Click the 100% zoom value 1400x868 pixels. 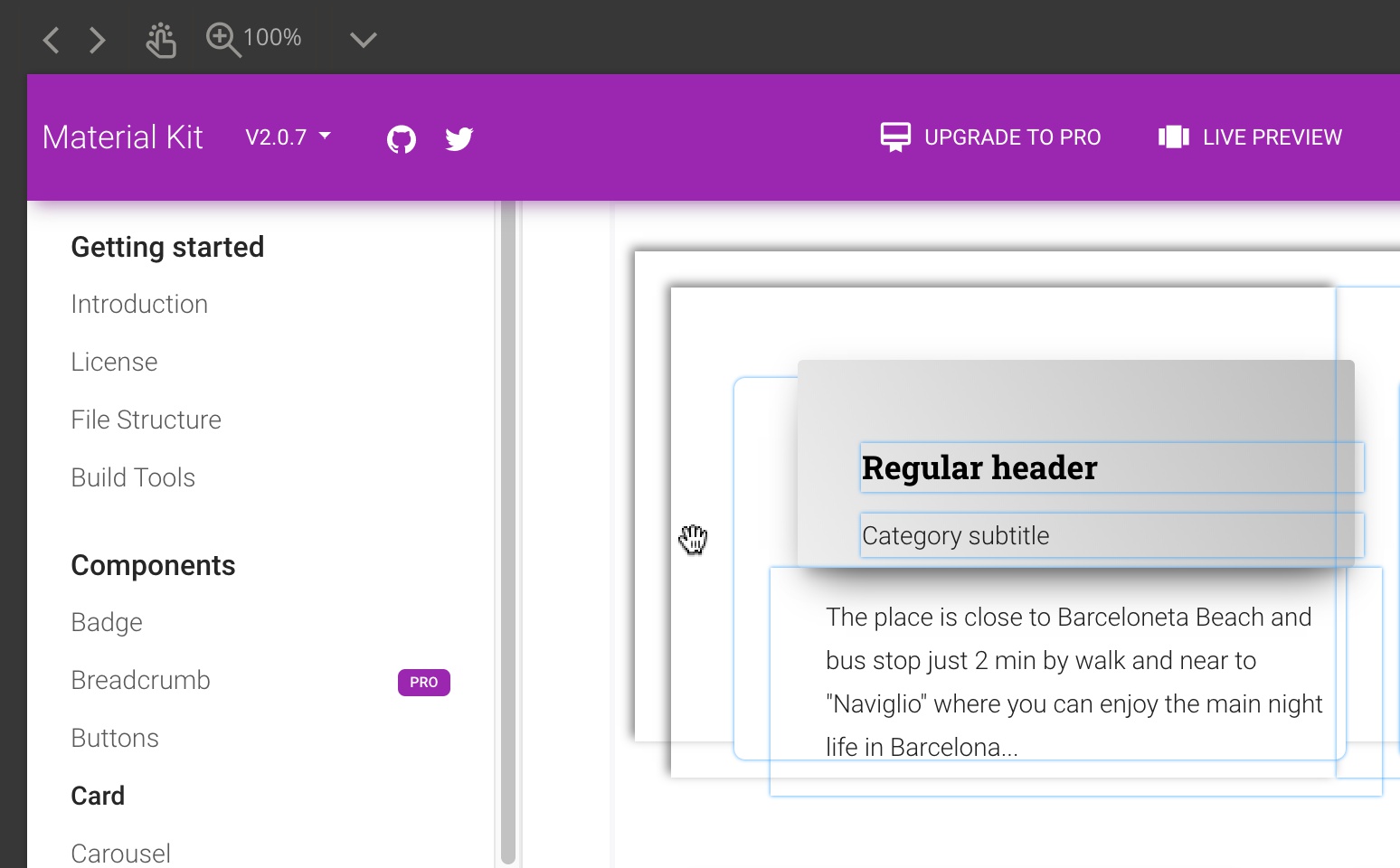tap(272, 38)
